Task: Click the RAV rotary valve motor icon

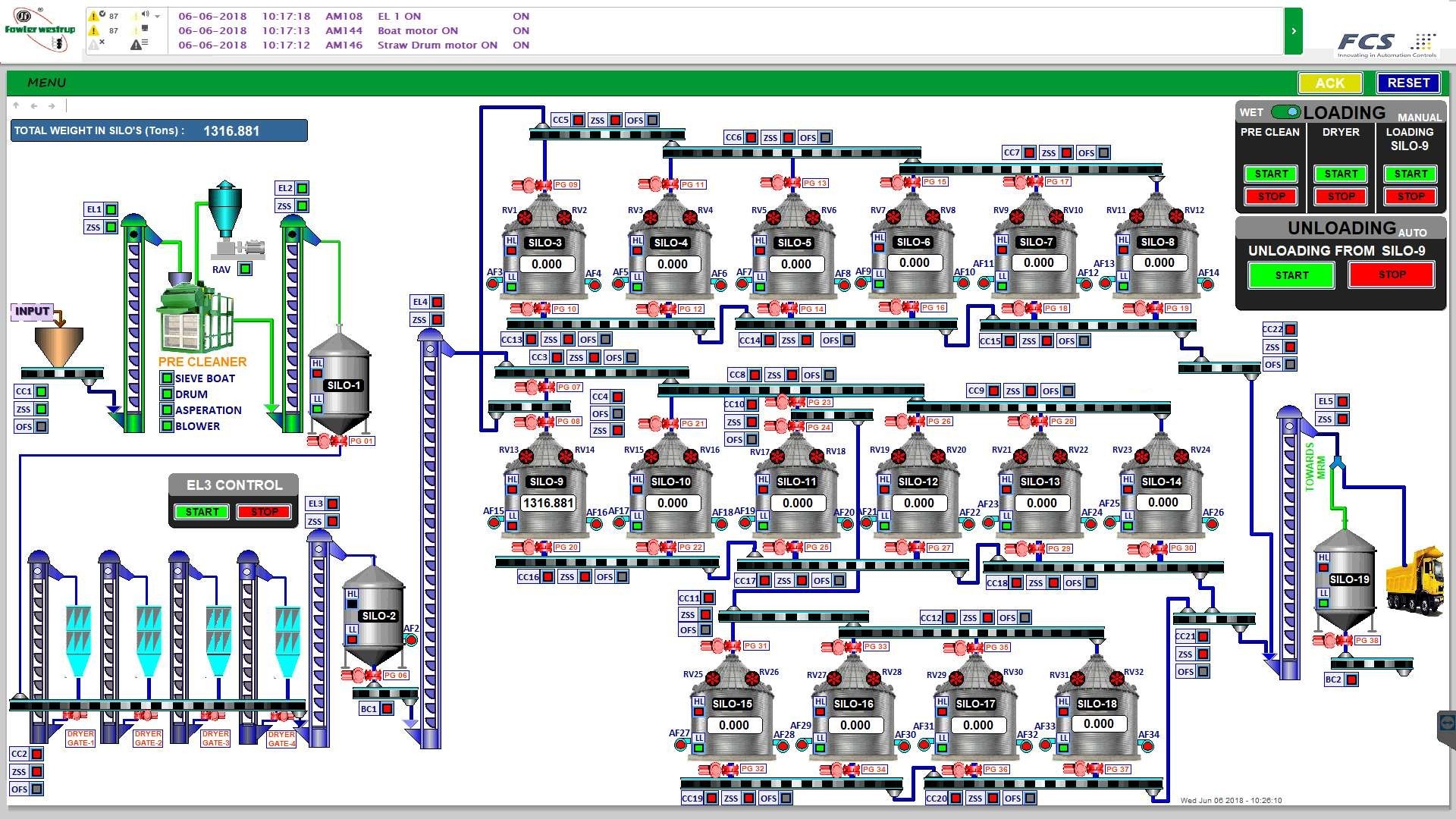Action: click(x=240, y=247)
